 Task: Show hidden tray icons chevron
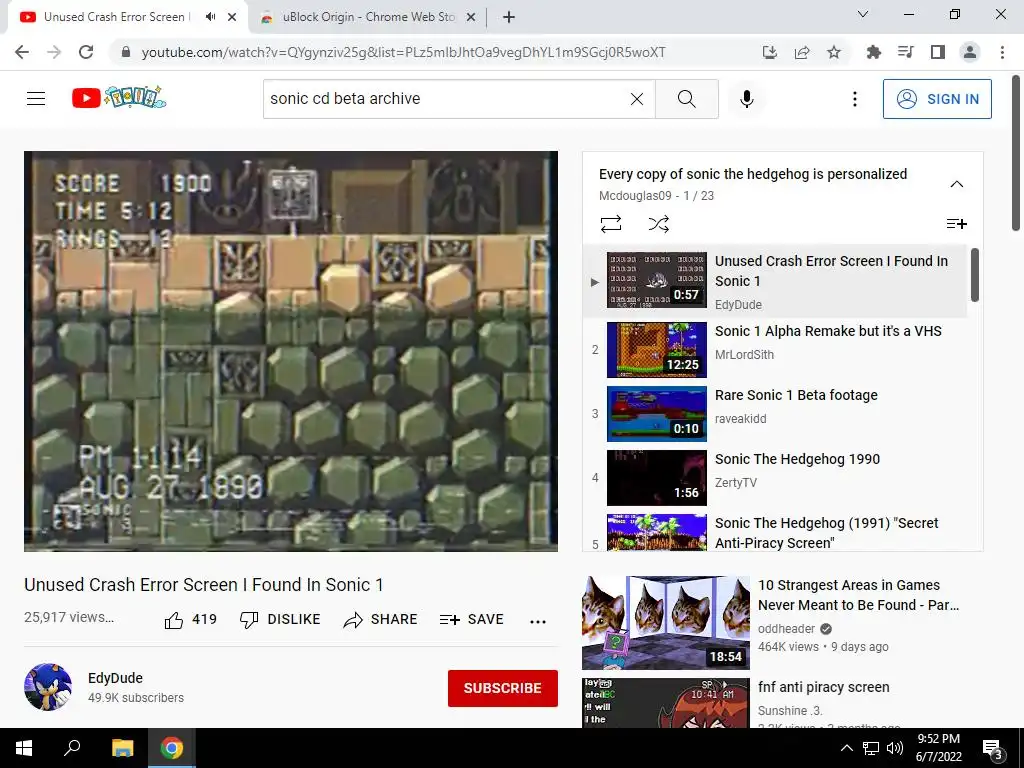click(x=846, y=748)
